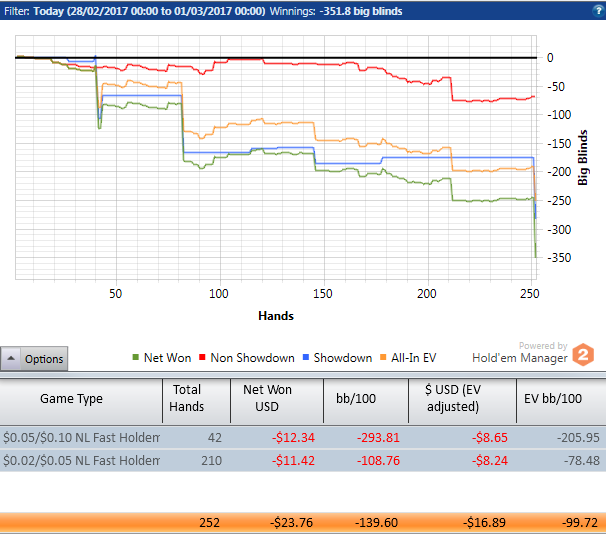Sort by Net Won USD column header
The image size is (606, 534).
point(277,401)
